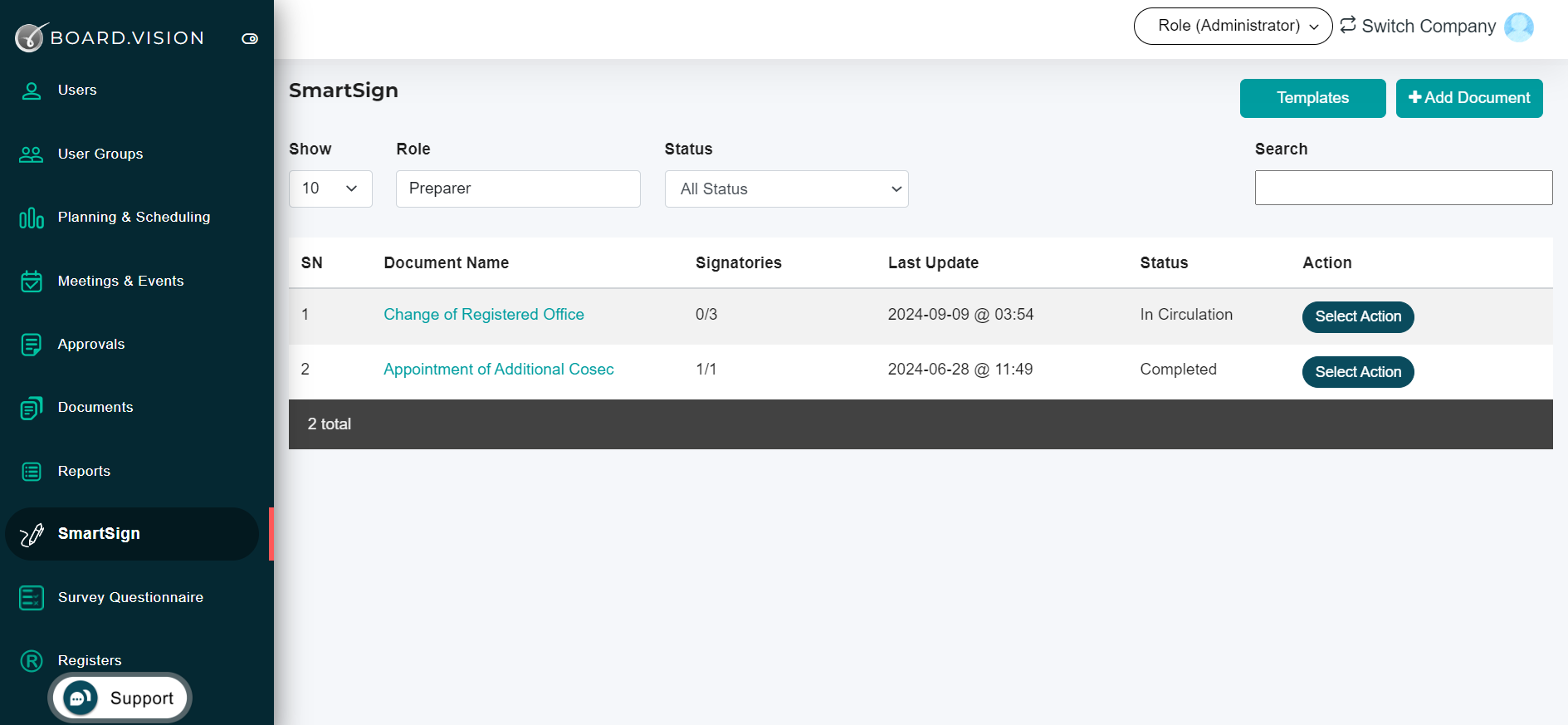Viewport: 1568px width, 725px height.
Task: Open Appointment of Additional Cosec document
Action: 499,370
